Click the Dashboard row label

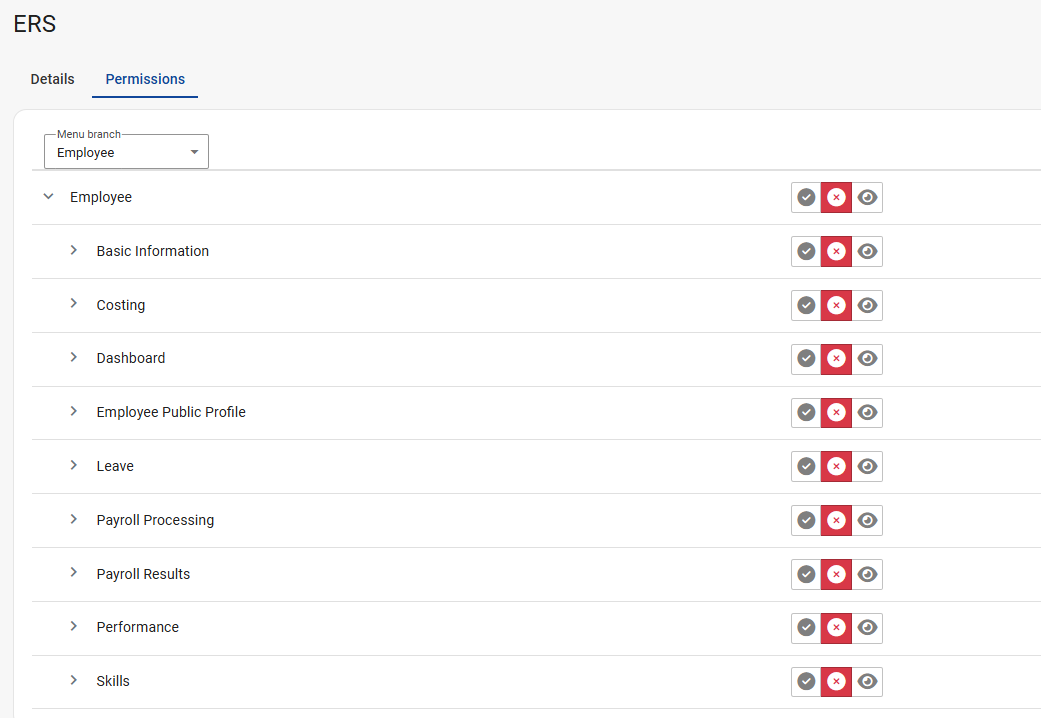[x=131, y=358]
